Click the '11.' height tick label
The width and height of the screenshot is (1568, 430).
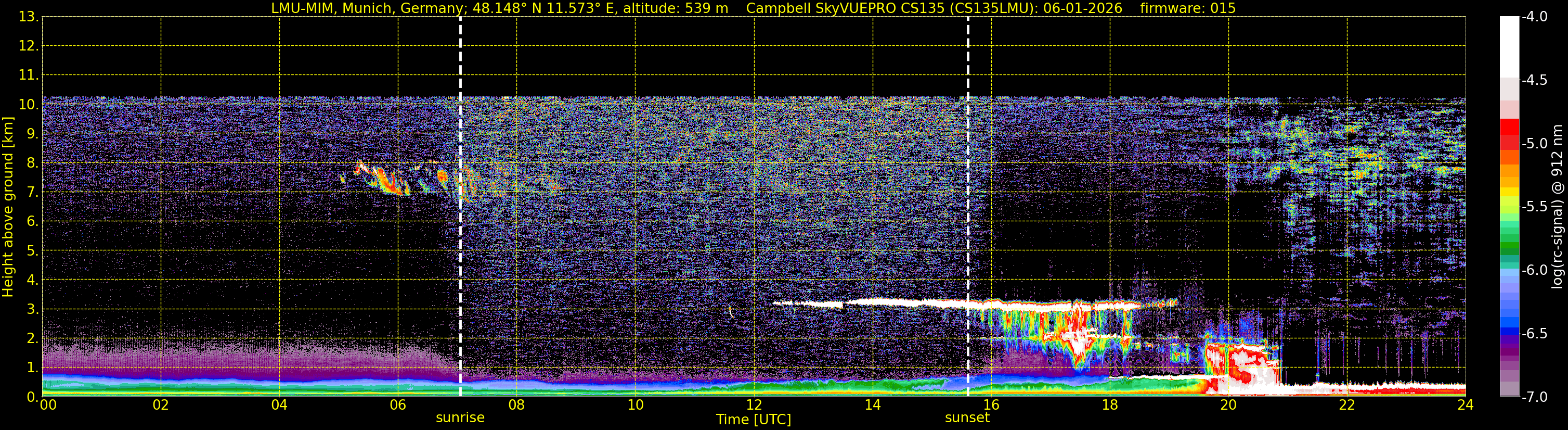tap(29, 75)
